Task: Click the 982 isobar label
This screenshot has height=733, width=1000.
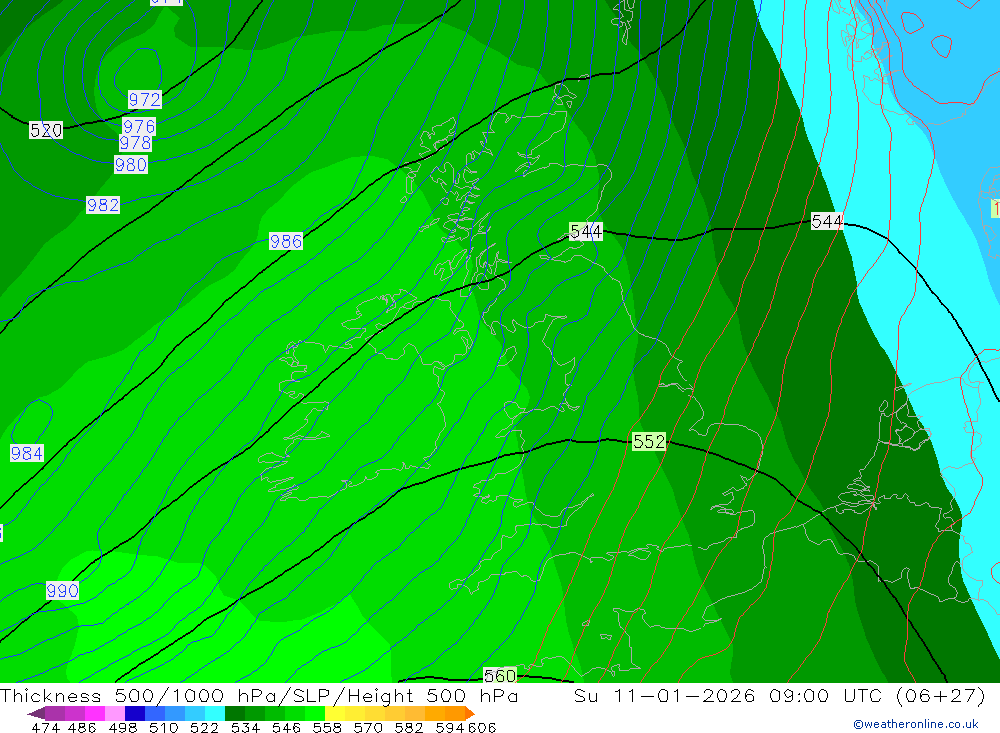Action: click(103, 205)
